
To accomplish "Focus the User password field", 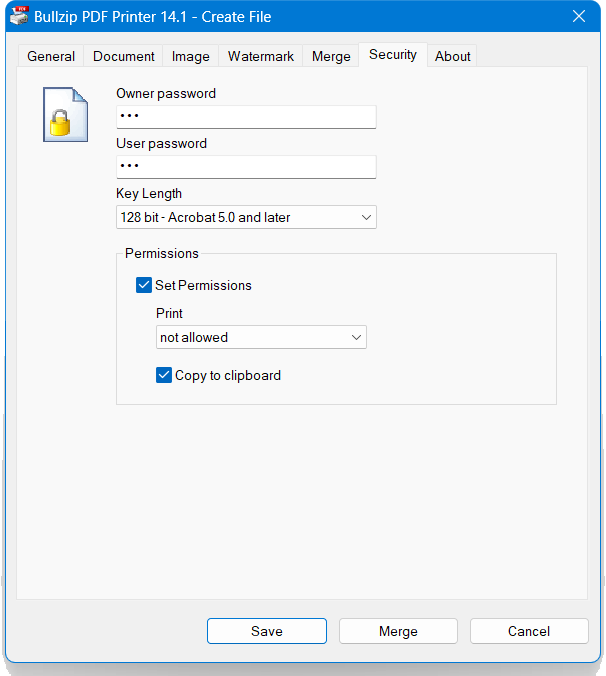I will [246, 167].
